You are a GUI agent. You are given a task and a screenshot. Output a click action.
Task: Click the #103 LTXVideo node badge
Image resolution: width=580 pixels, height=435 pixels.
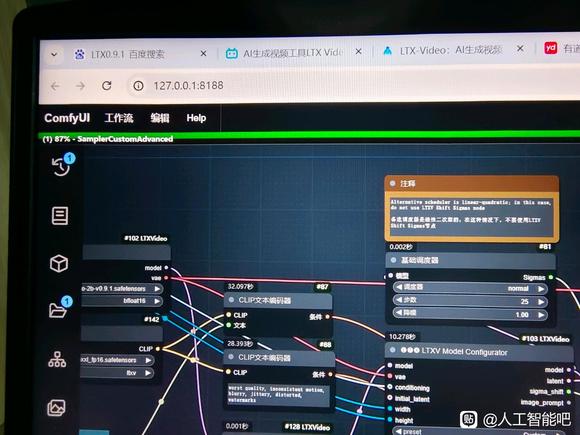pos(546,339)
